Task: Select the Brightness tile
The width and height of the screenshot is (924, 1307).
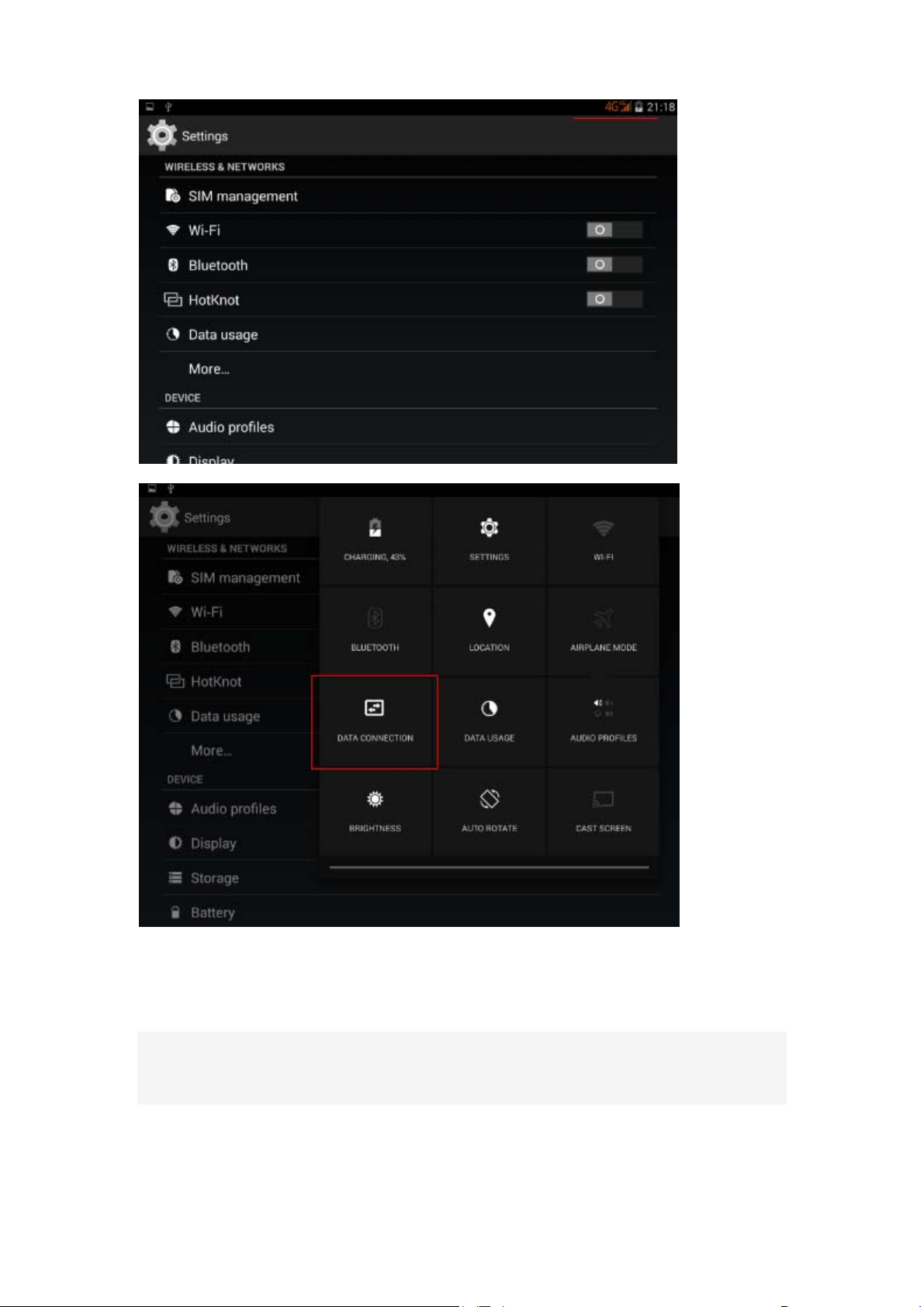Action: pyautogui.click(x=375, y=811)
